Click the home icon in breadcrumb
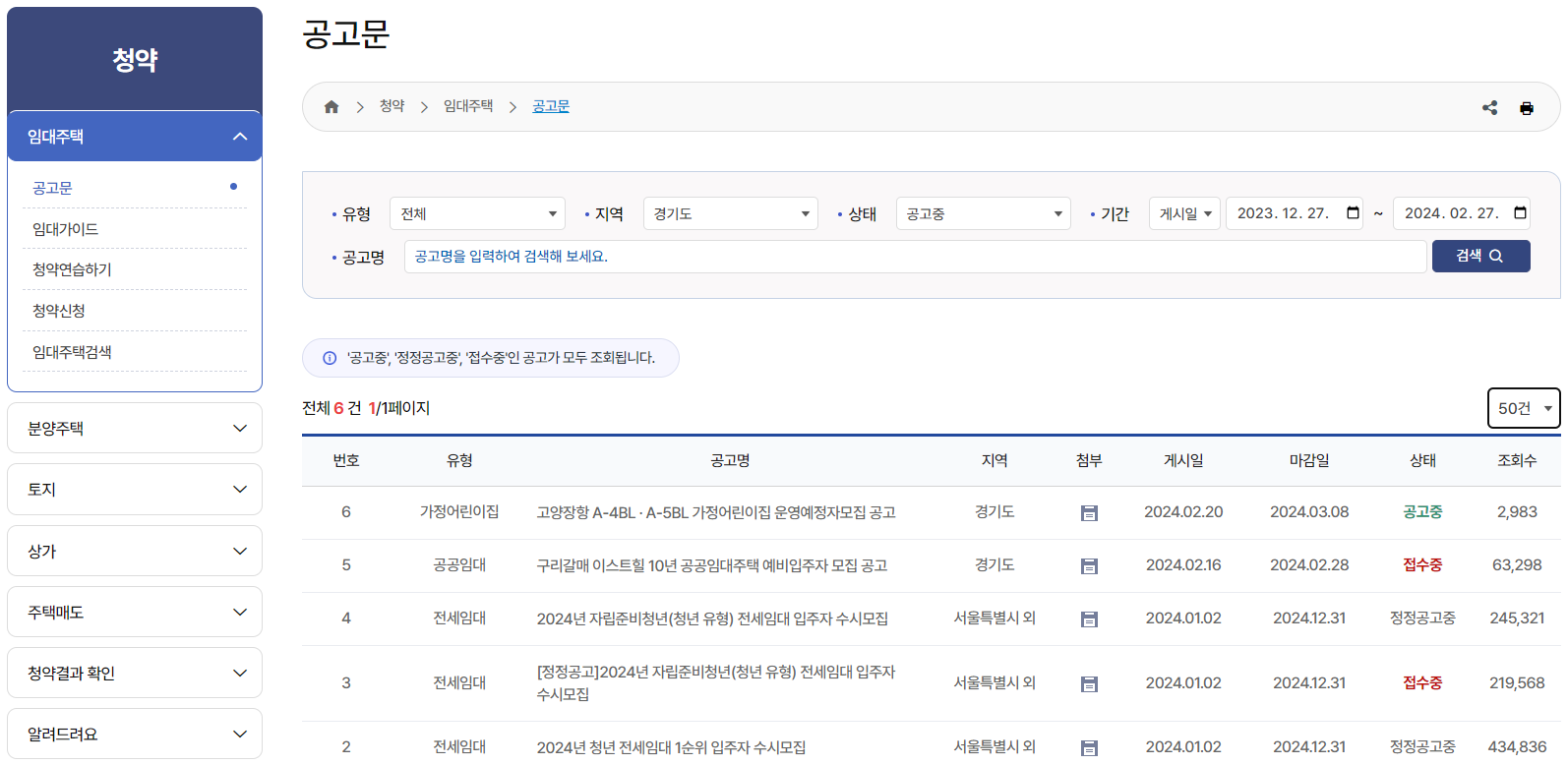Viewport: 1568px width, 765px height. tap(332, 107)
